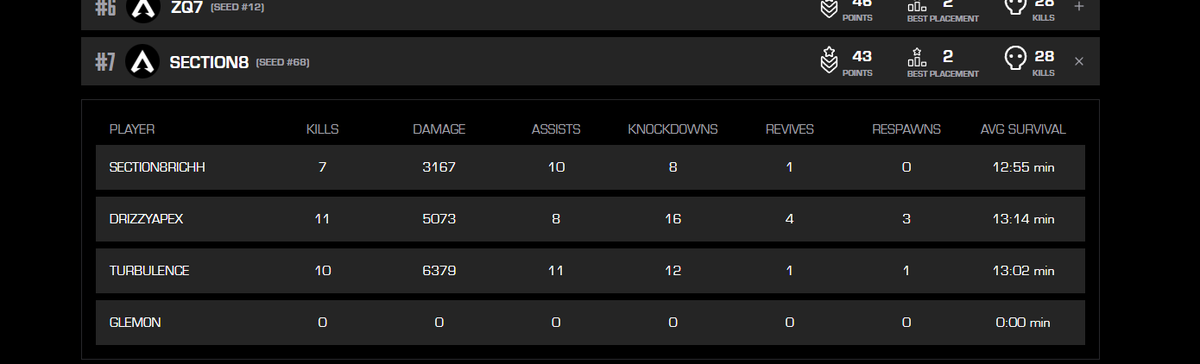Select player TURBULENCE
The image size is (1200, 364).
tap(149, 271)
